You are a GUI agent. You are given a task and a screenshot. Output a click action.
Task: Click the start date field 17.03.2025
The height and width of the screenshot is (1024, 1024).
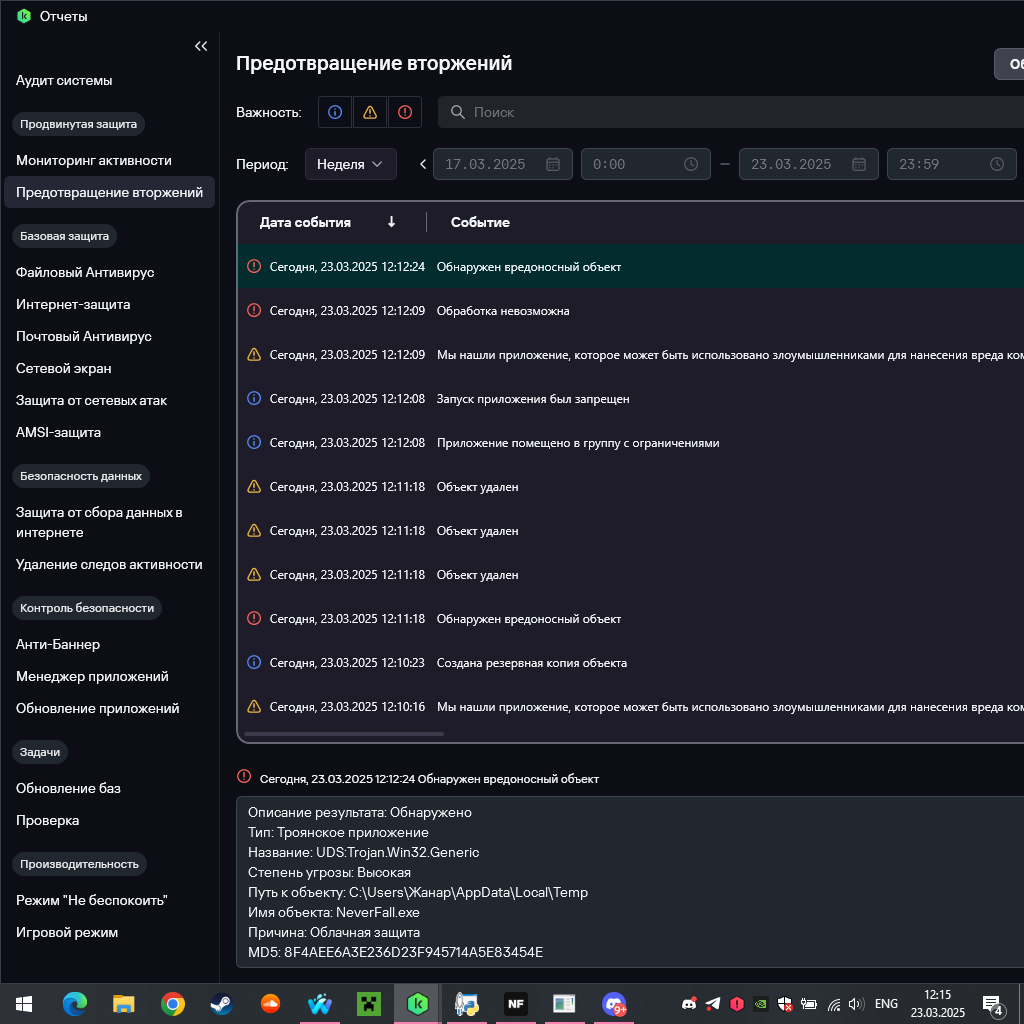503,164
